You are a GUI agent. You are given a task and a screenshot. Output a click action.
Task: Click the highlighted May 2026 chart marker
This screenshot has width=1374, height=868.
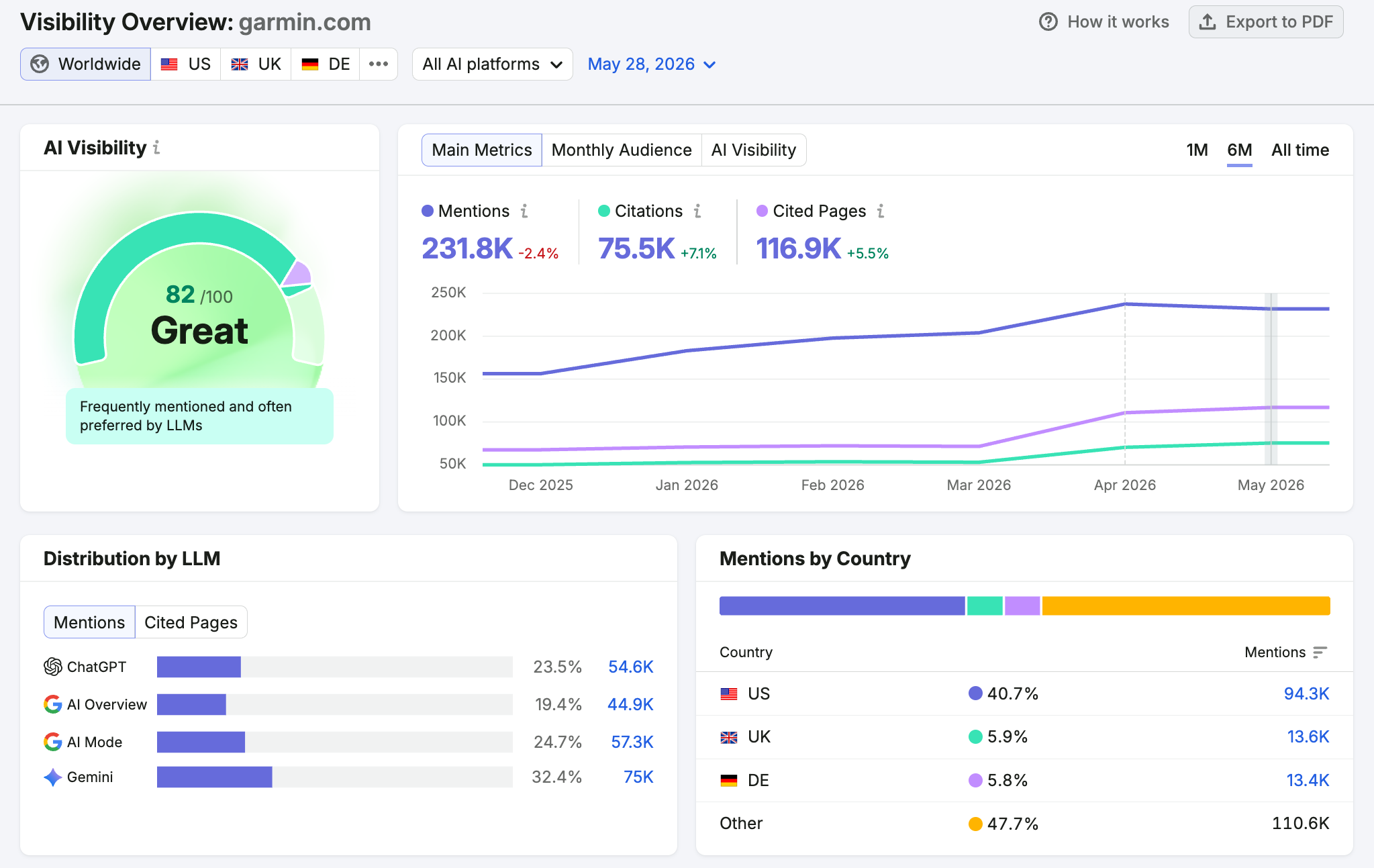point(1271,379)
